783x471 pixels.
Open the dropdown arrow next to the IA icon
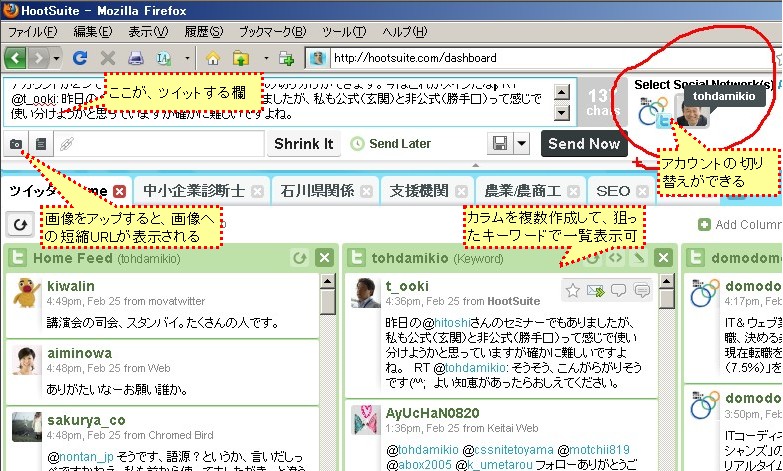click(x=187, y=58)
